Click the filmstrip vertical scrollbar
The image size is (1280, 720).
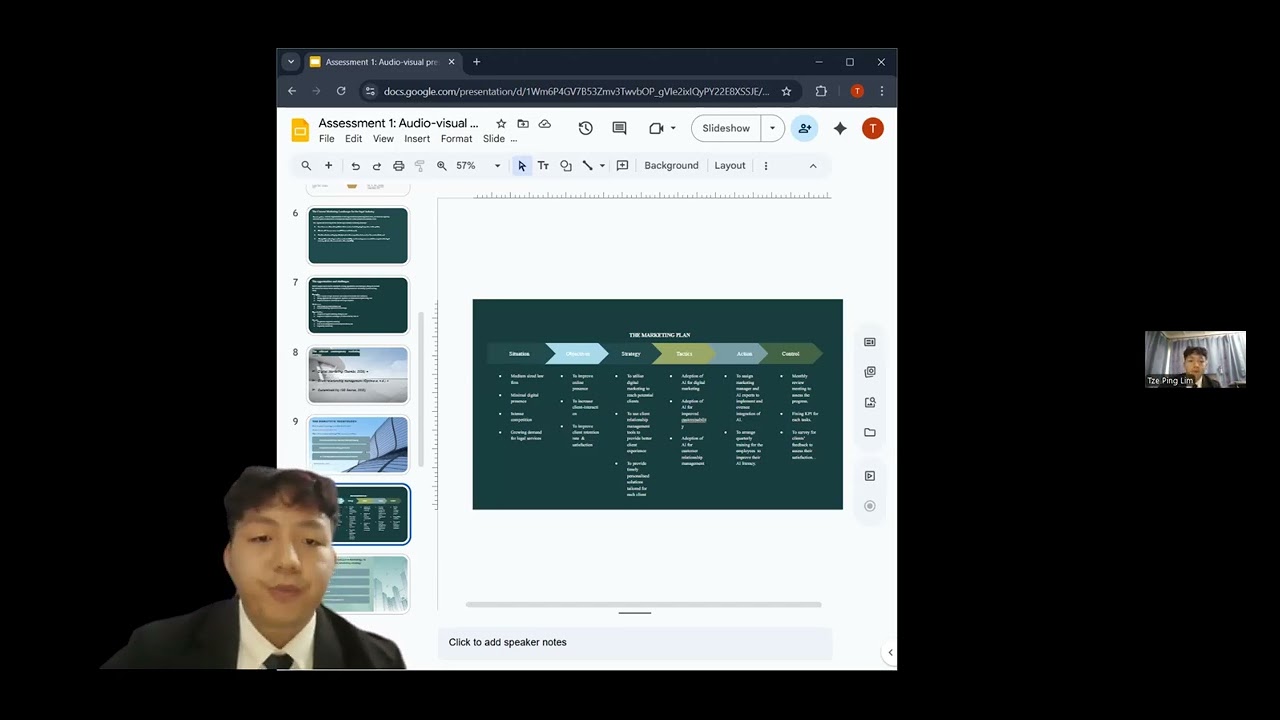coord(421,390)
